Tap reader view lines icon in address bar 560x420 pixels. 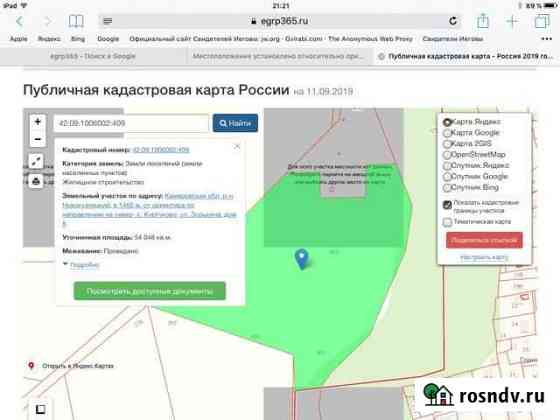(x=108, y=21)
